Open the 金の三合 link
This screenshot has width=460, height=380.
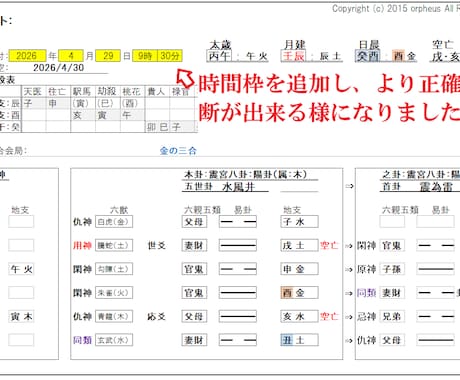click(x=178, y=151)
